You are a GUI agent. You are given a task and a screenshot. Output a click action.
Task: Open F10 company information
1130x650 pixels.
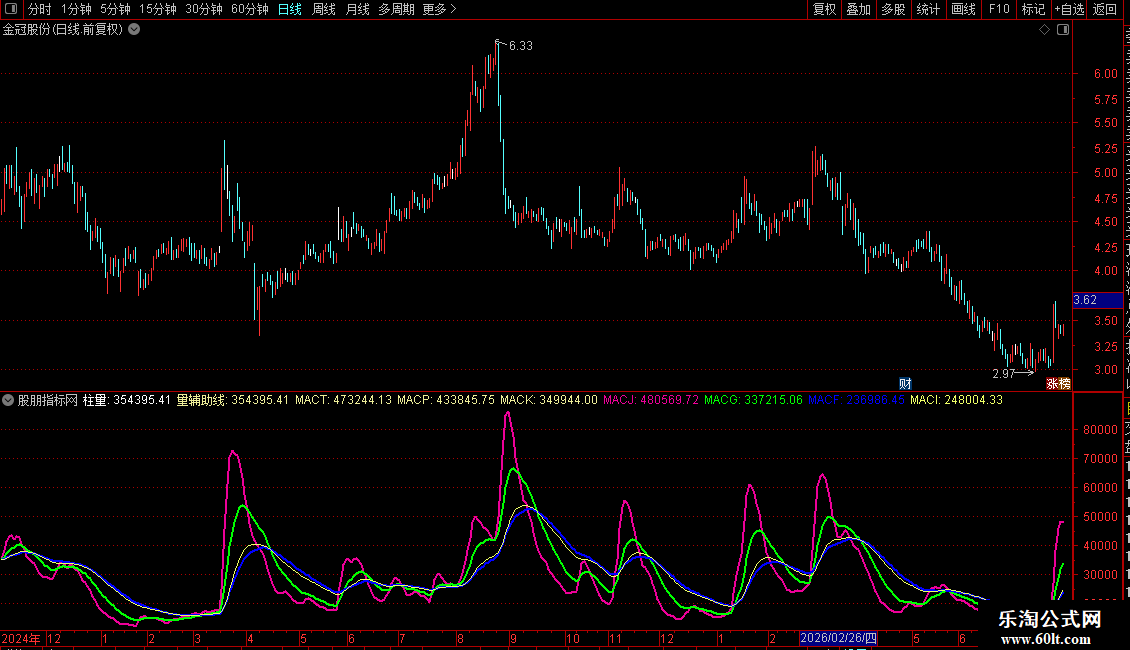[x=999, y=9]
